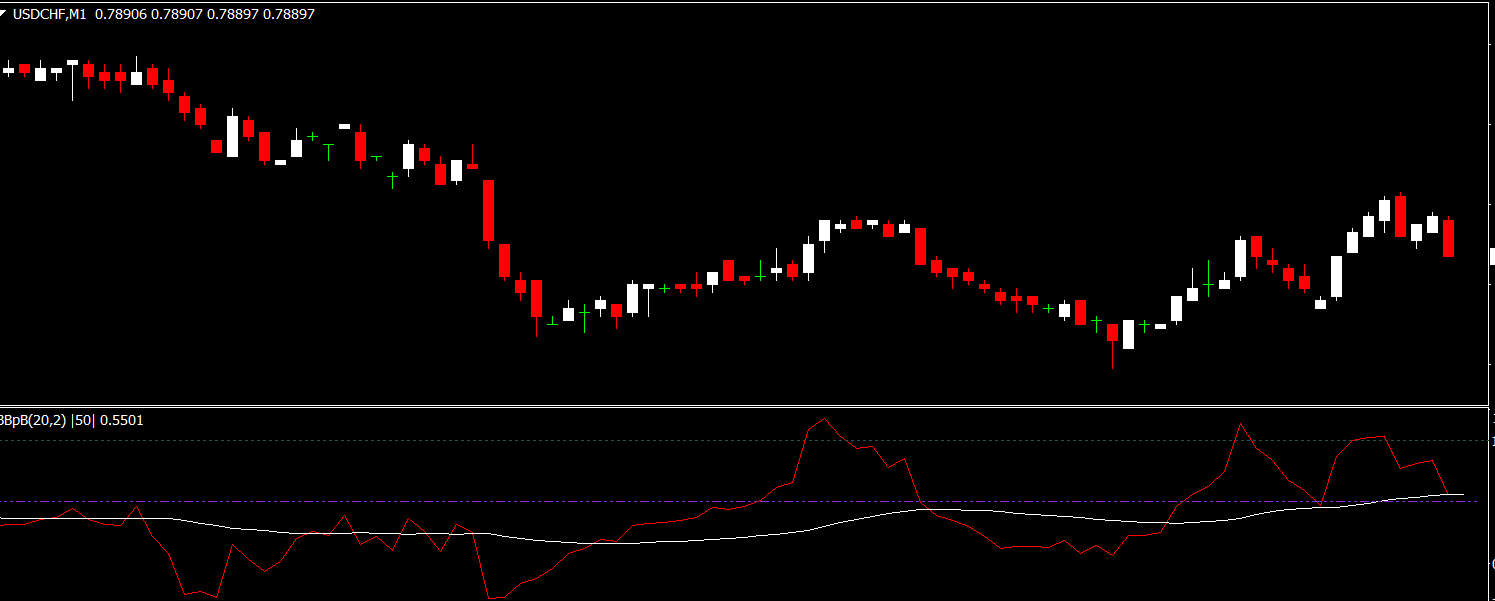Click the right end of white indicator line

(1462, 494)
